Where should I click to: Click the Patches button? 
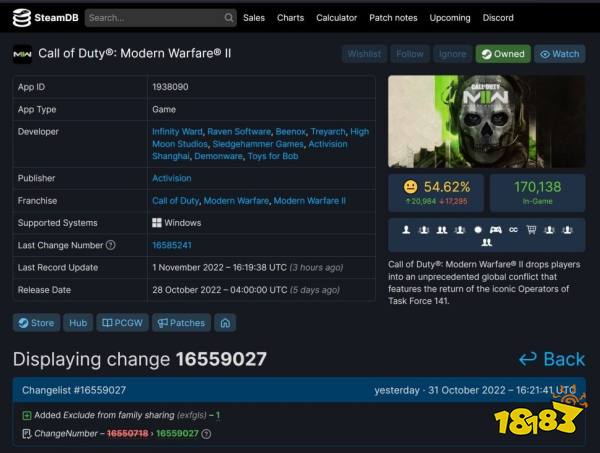(x=181, y=323)
